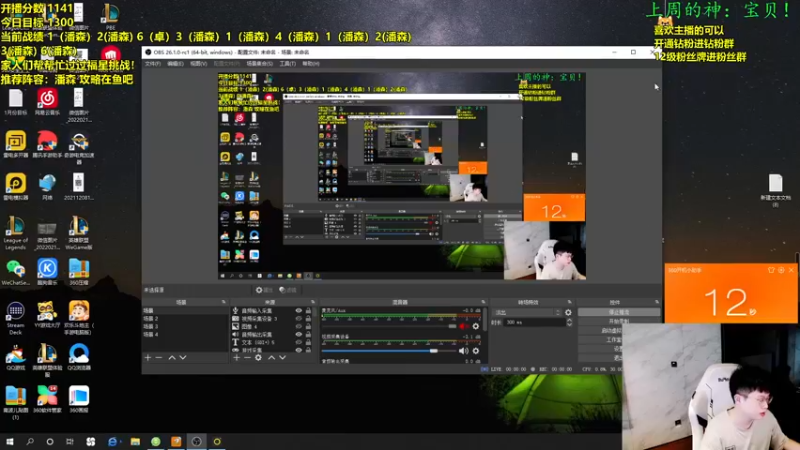
Task: Open settings icon on orange 360 popup
Action: [x=781, y=270]
